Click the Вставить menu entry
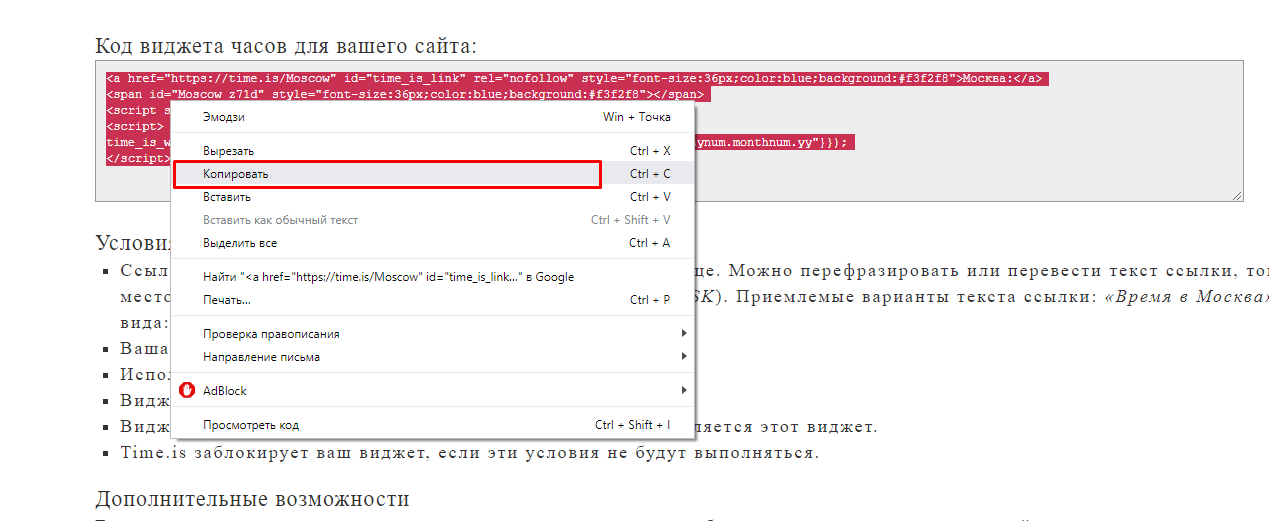 [226, 197]
